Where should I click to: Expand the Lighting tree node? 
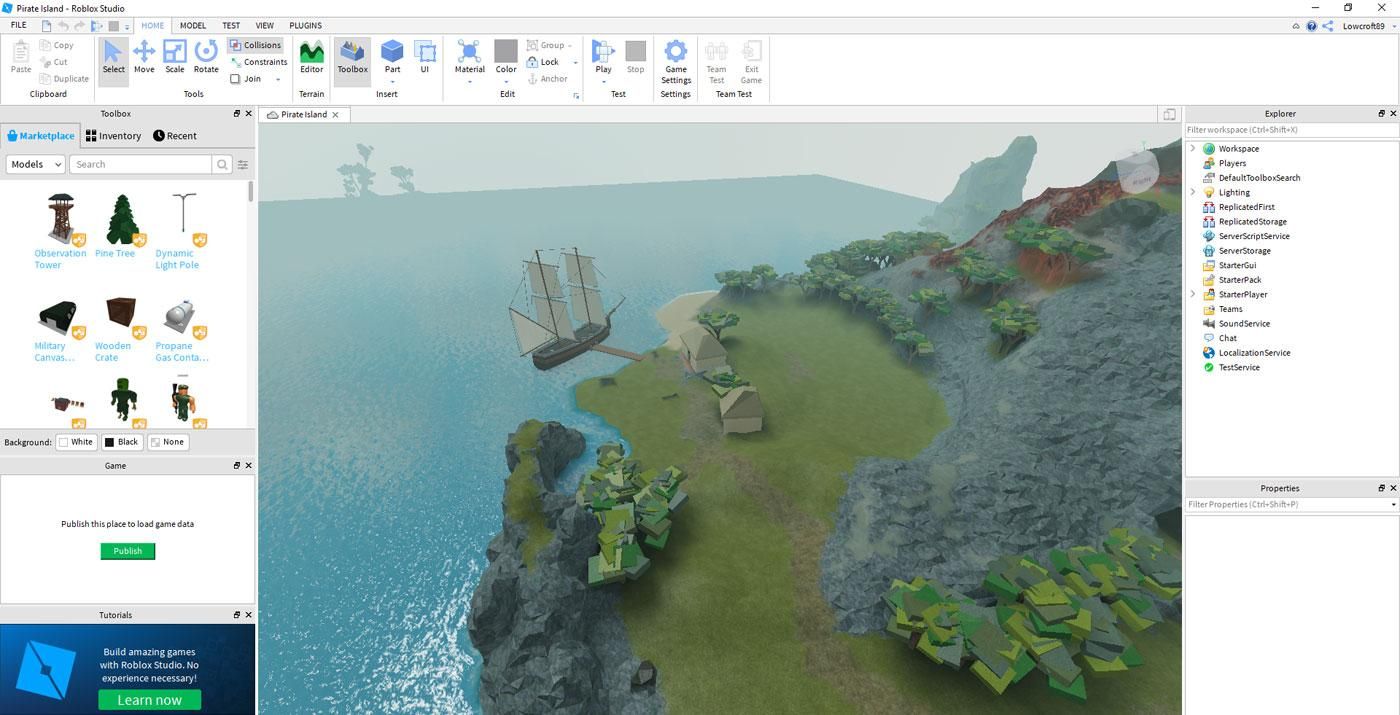pyautogui.click(x=1192, y=193)
